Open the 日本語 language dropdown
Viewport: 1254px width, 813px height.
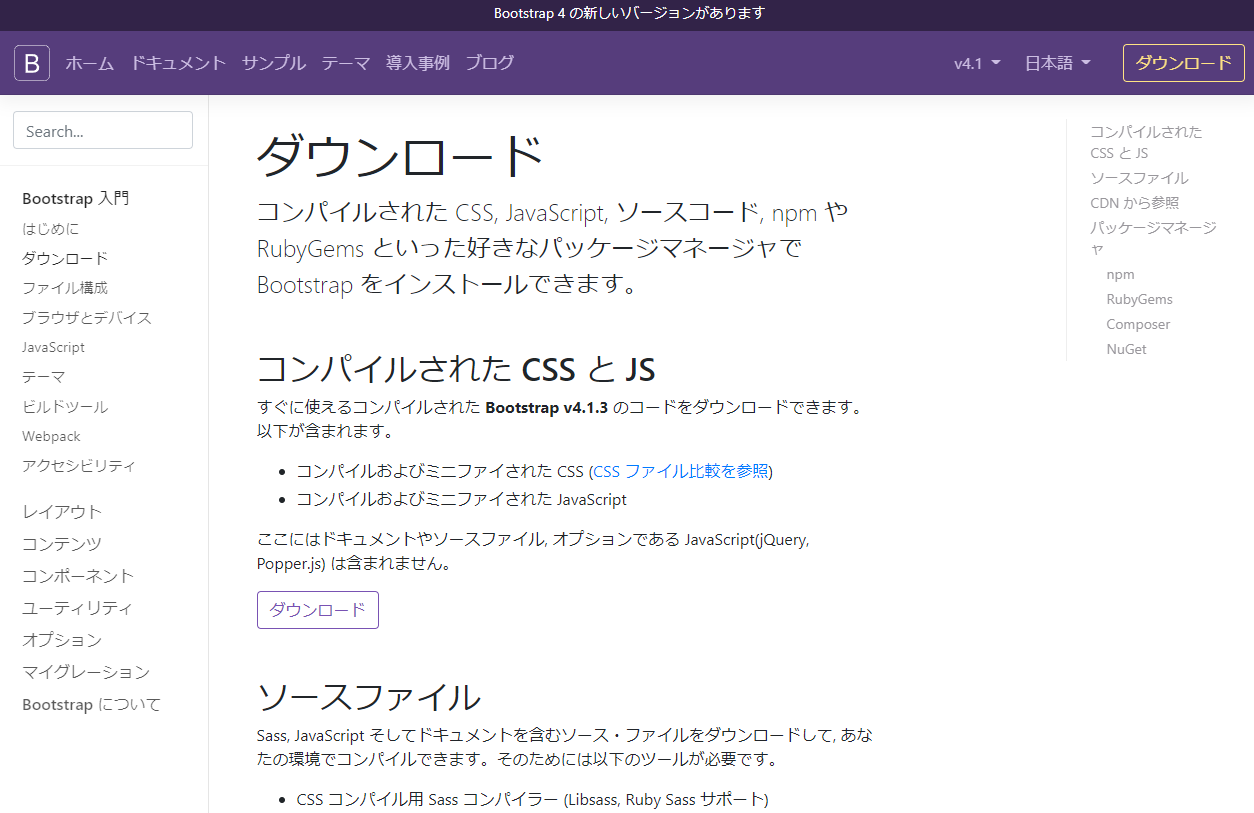coord(1057,63)
